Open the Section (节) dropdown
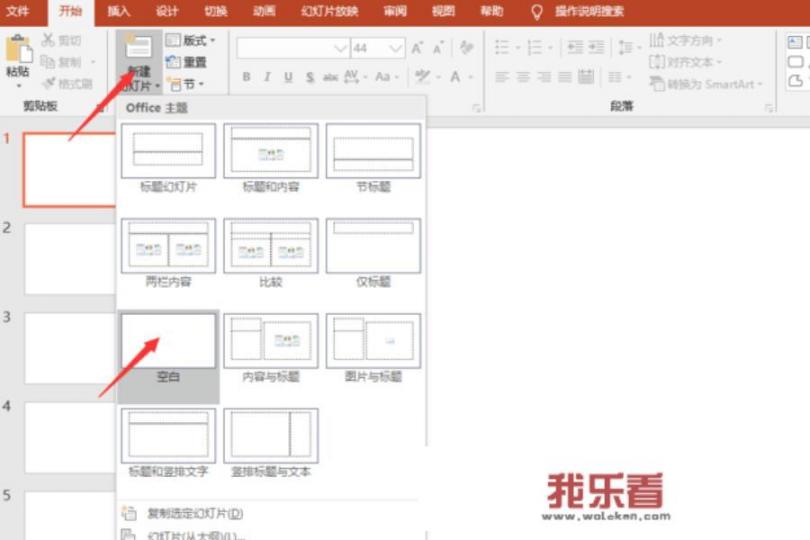 (x=186, y=84)
